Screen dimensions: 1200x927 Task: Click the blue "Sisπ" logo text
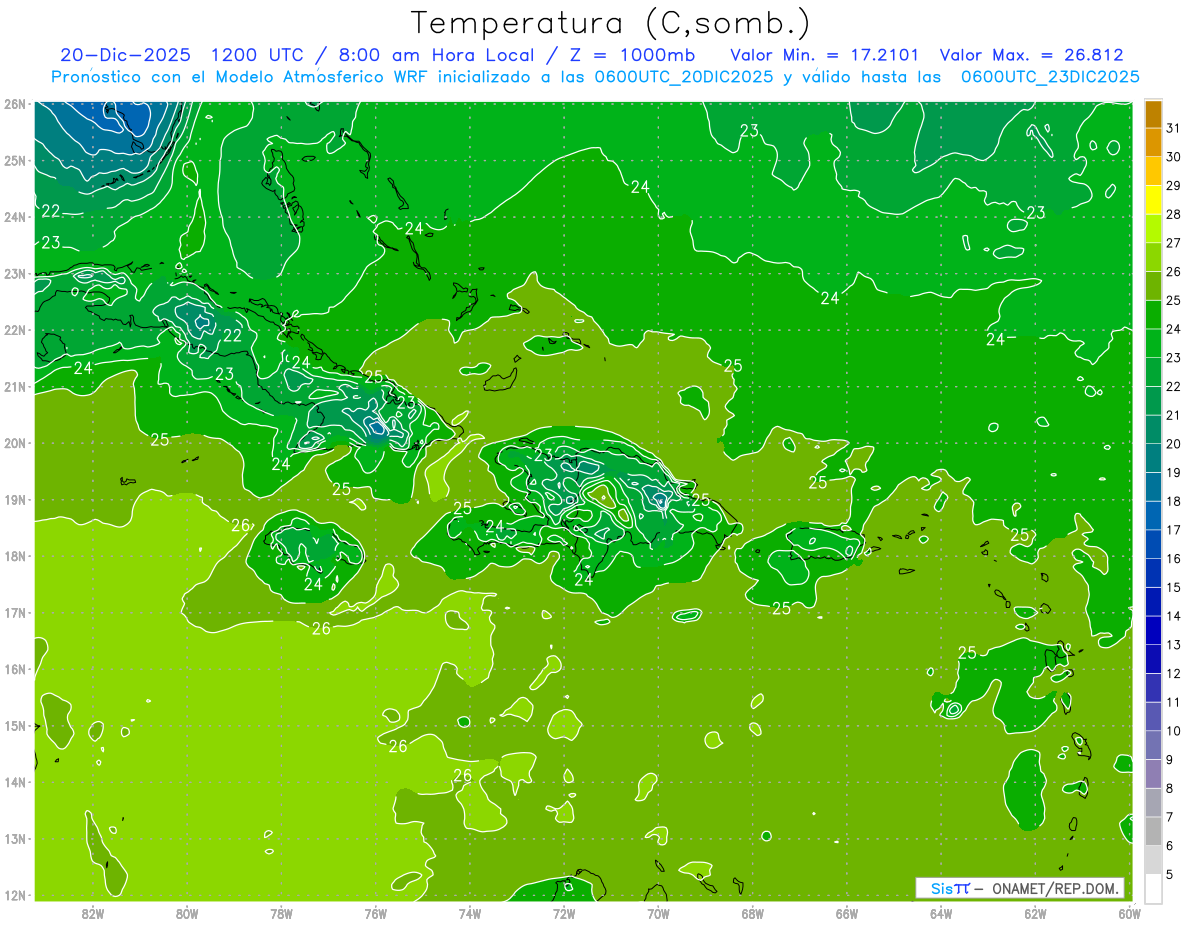950,888
